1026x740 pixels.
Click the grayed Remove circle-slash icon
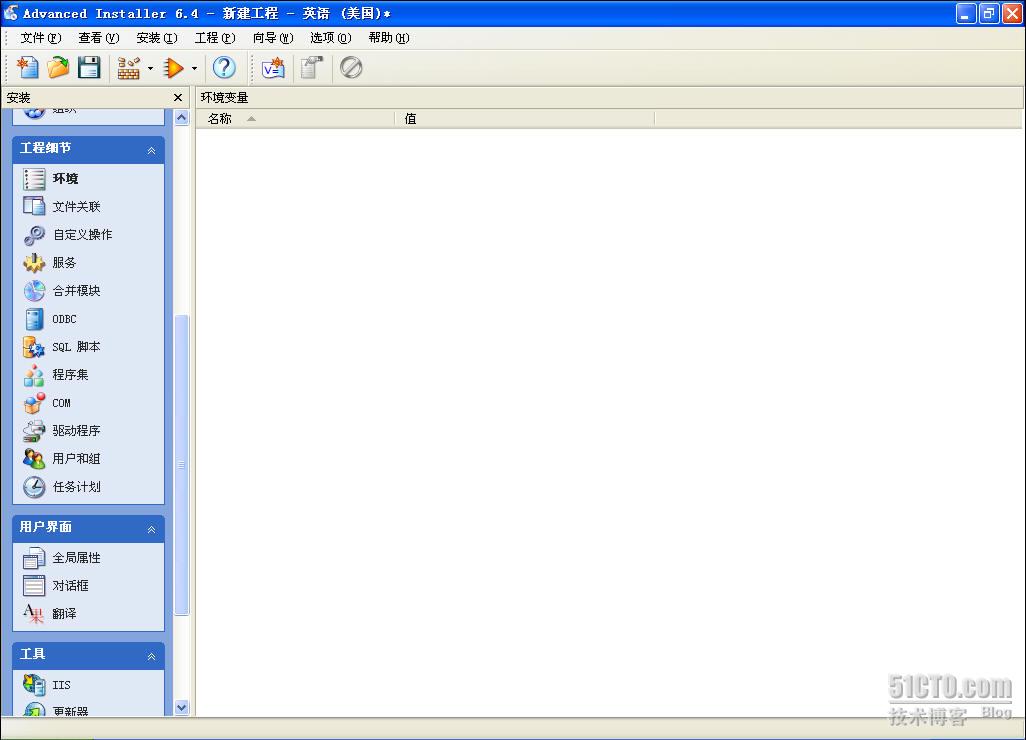pyautogui.click(x=351, y=67)
